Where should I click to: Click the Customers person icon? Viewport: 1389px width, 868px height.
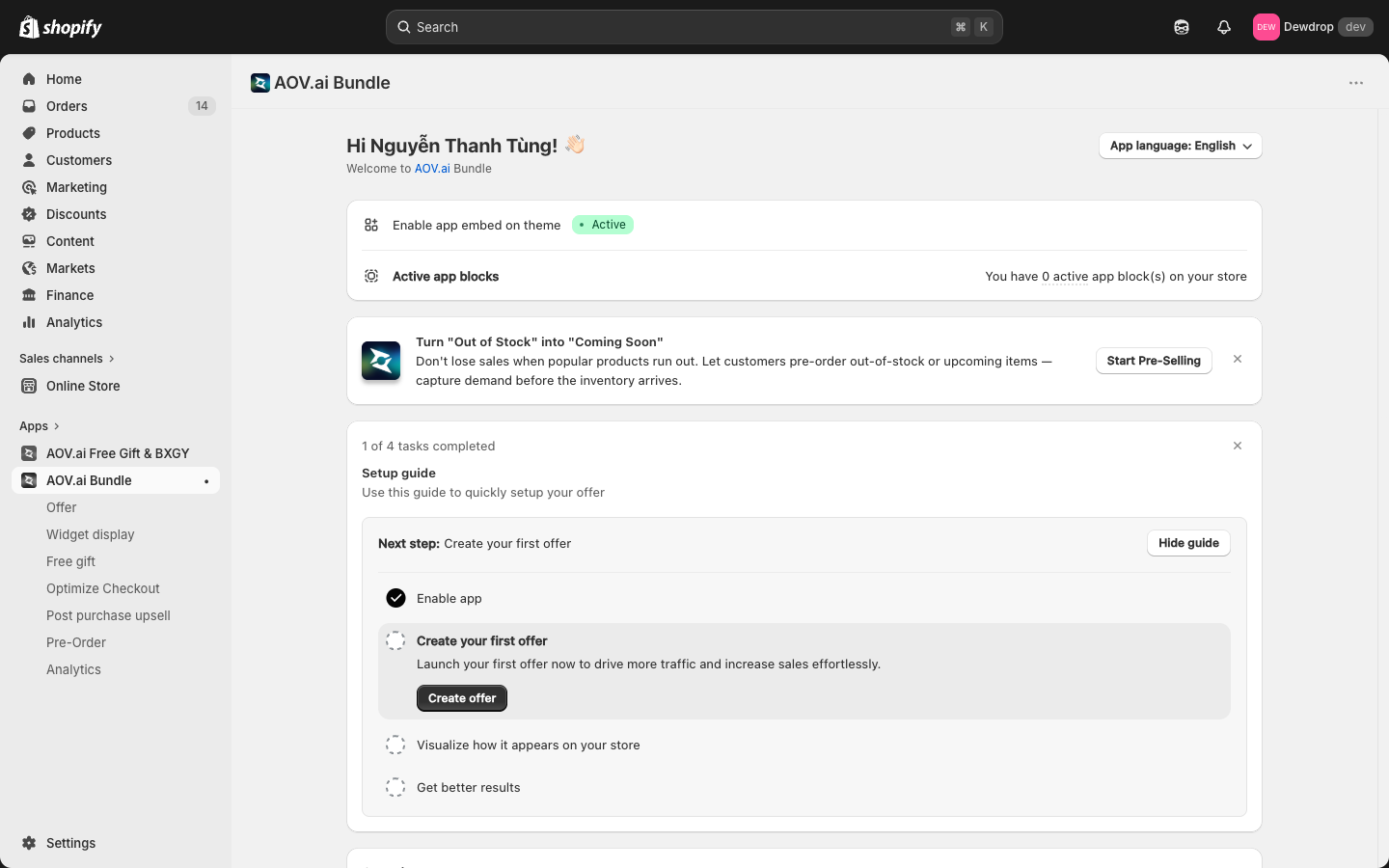click(29, 160)
